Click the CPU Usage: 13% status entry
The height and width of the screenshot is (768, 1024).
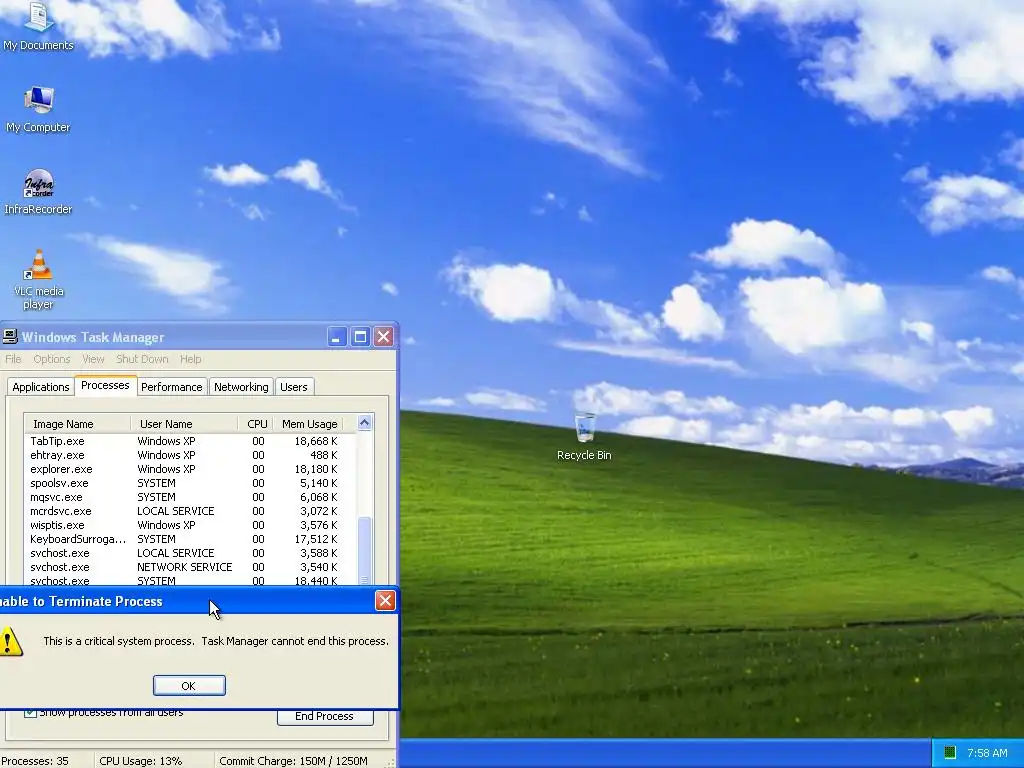pyautogui.click(x=140, y=761)
